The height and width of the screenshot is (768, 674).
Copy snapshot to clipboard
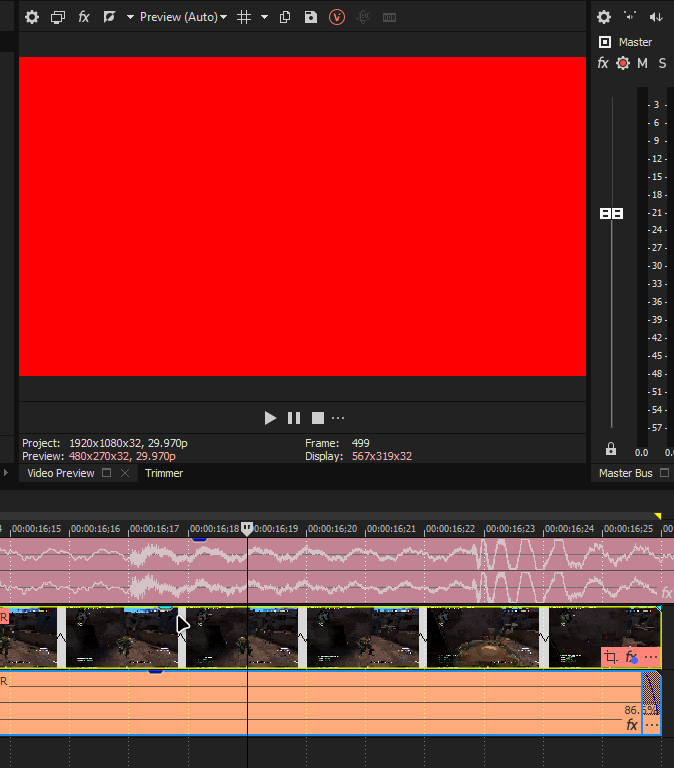[286, 17]
